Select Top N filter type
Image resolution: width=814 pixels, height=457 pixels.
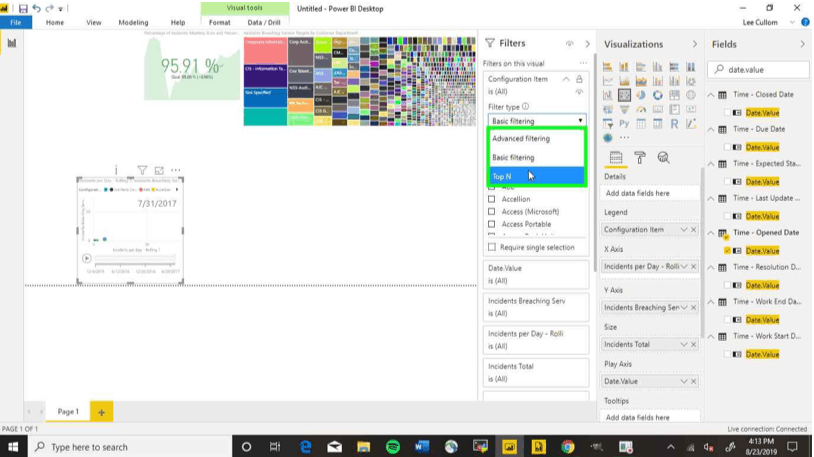537,177
